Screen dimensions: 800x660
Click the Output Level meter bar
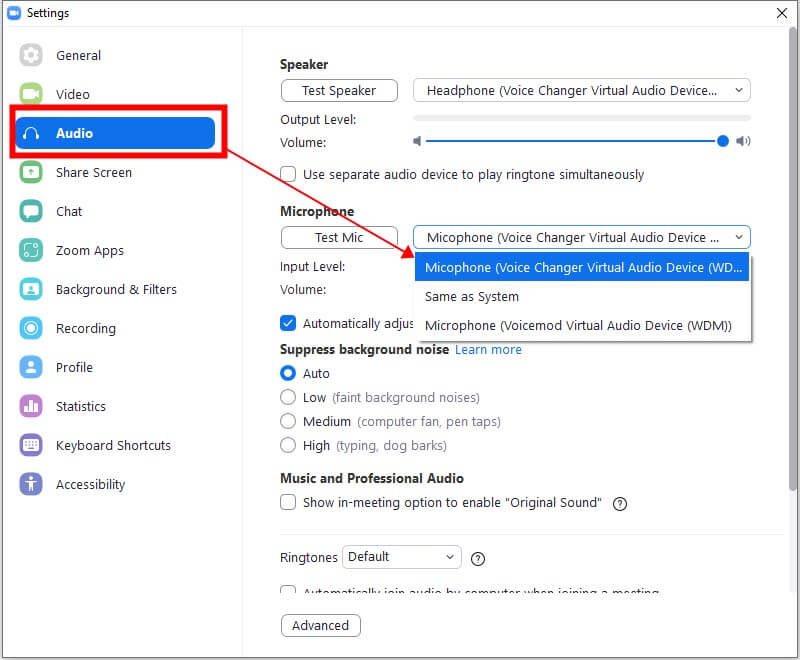582,118
